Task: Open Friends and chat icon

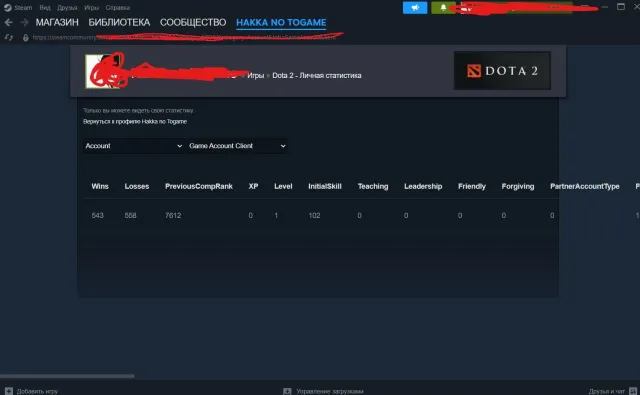Action: pyautogui.click(x=633, y=391)
